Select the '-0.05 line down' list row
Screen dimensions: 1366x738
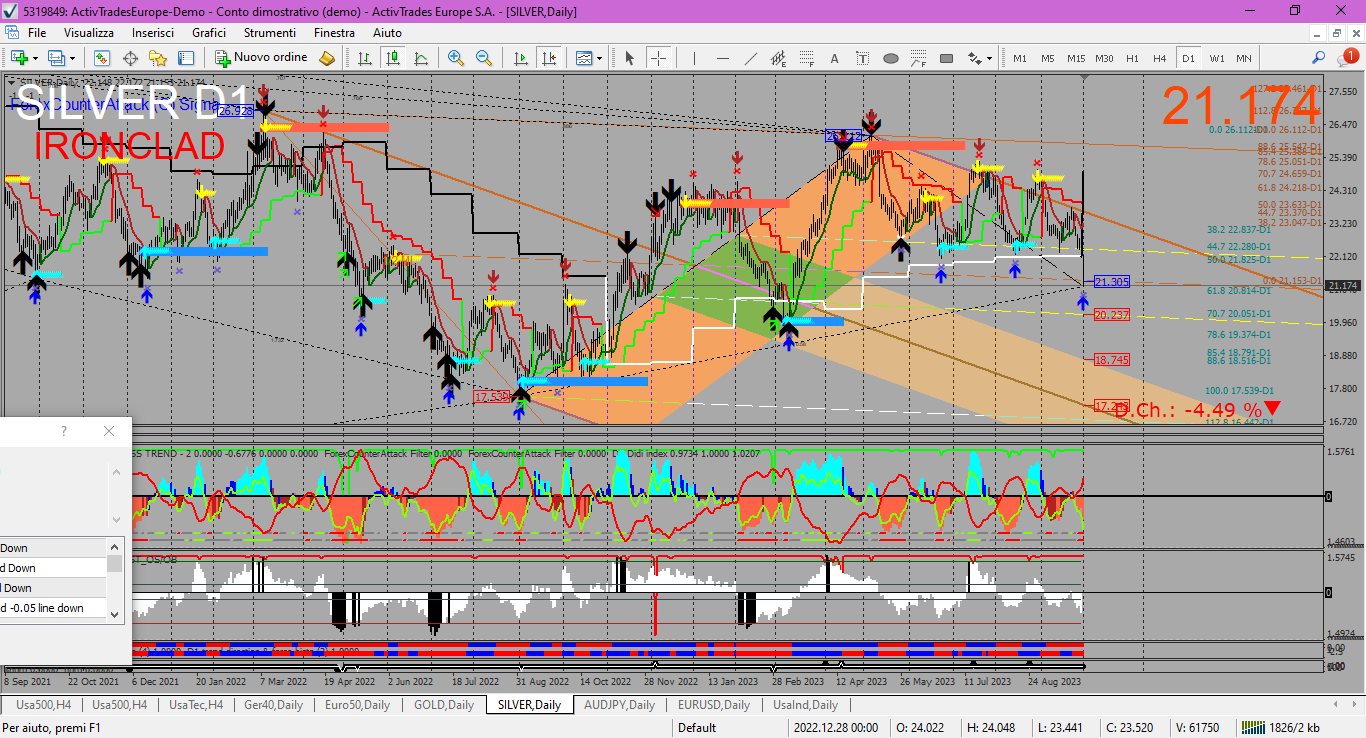[x=53, y=608]
